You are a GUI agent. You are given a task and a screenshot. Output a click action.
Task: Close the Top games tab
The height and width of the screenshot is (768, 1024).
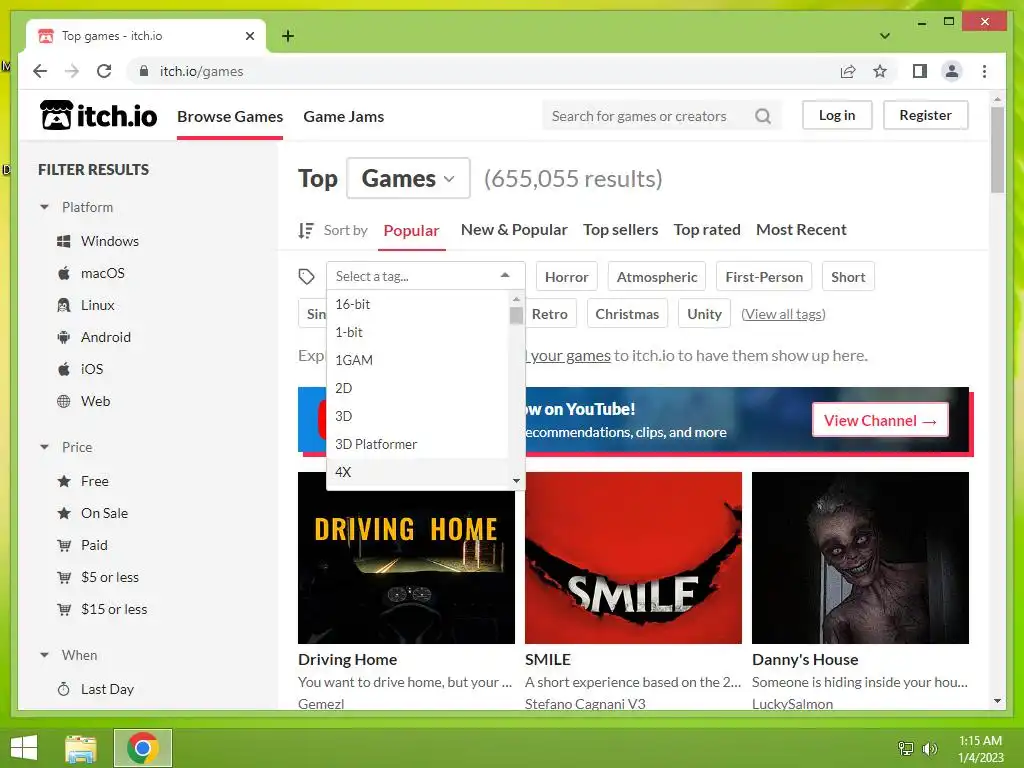pos(249,36)
